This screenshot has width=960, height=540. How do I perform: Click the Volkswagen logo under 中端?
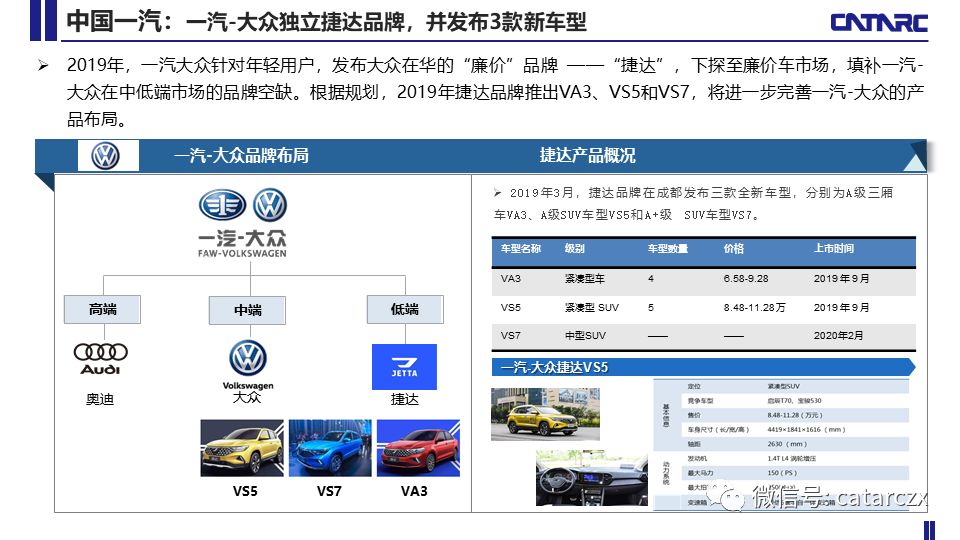point(248,358)
